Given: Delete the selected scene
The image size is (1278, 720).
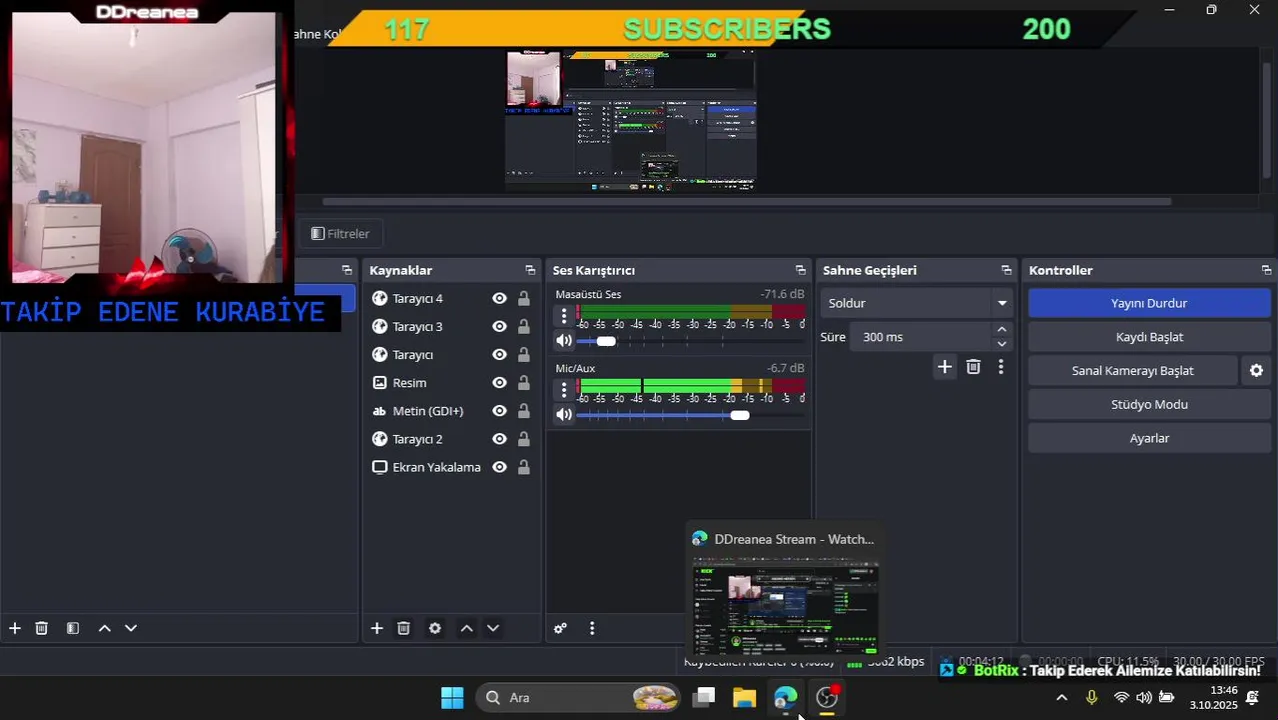Looking at the screenshot, I should coord(42,628).
